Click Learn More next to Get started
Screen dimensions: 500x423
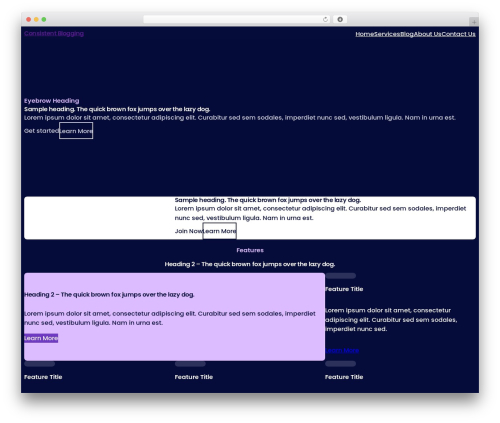point(76,131)
